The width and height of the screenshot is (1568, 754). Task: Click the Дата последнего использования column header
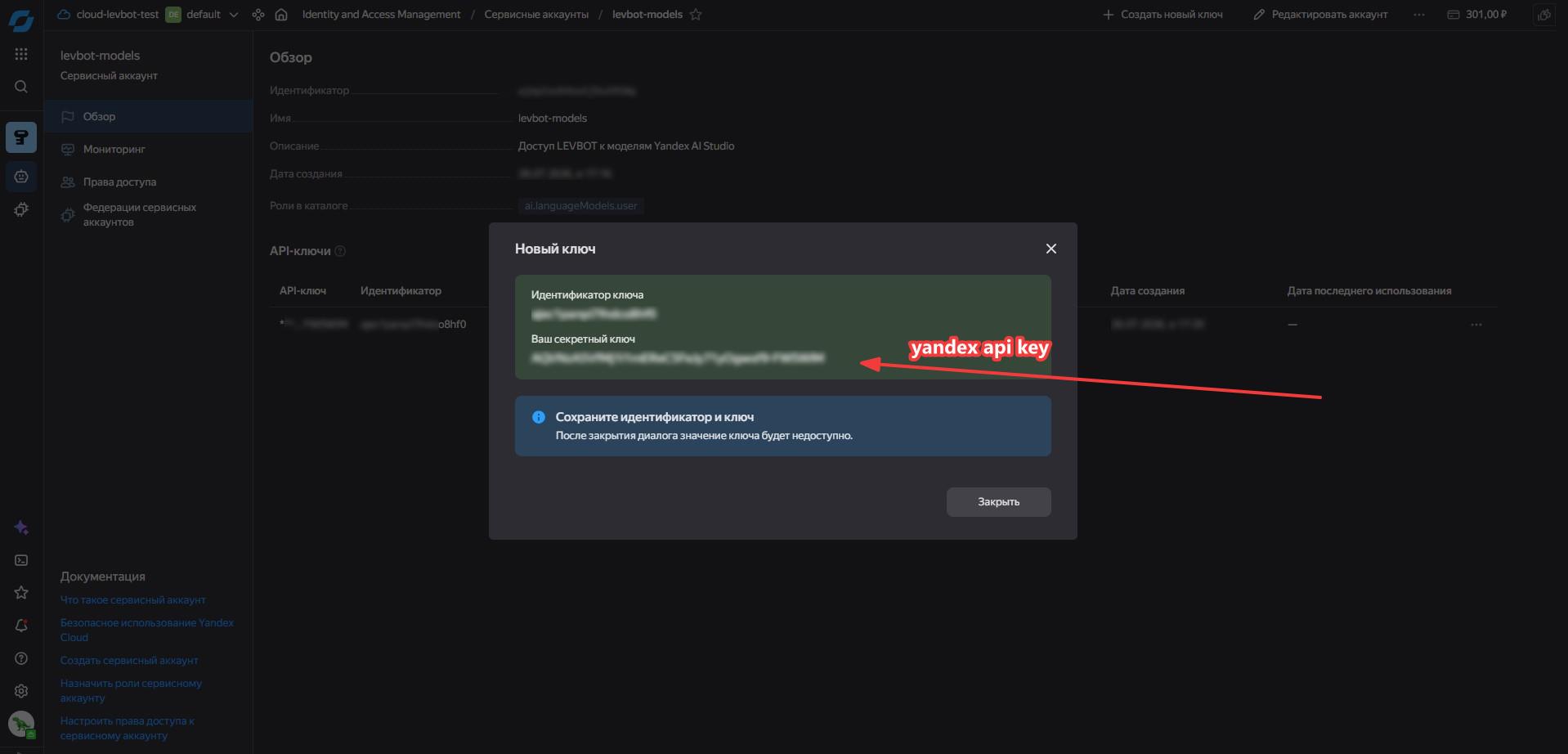(x=1369, y=291)
